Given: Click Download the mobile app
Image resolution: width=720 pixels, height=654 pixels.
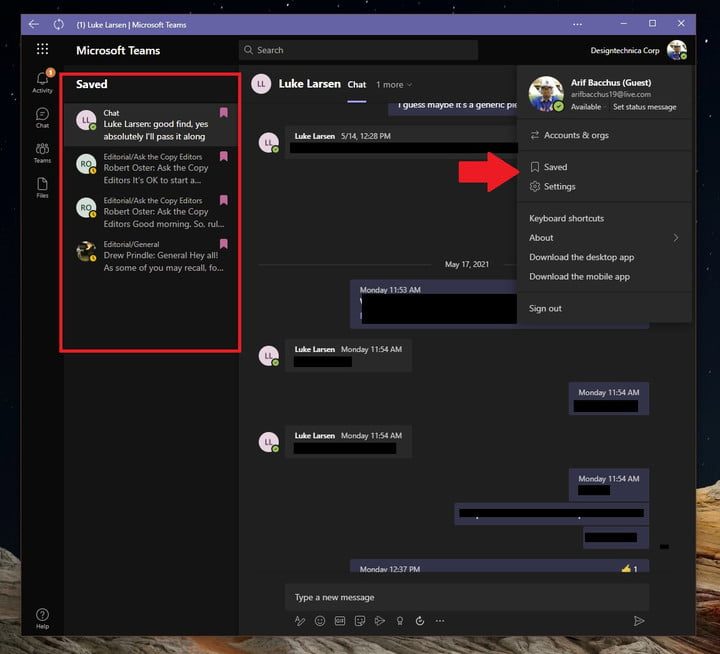Looking at the screenshot, I should (x=604, y=276).
